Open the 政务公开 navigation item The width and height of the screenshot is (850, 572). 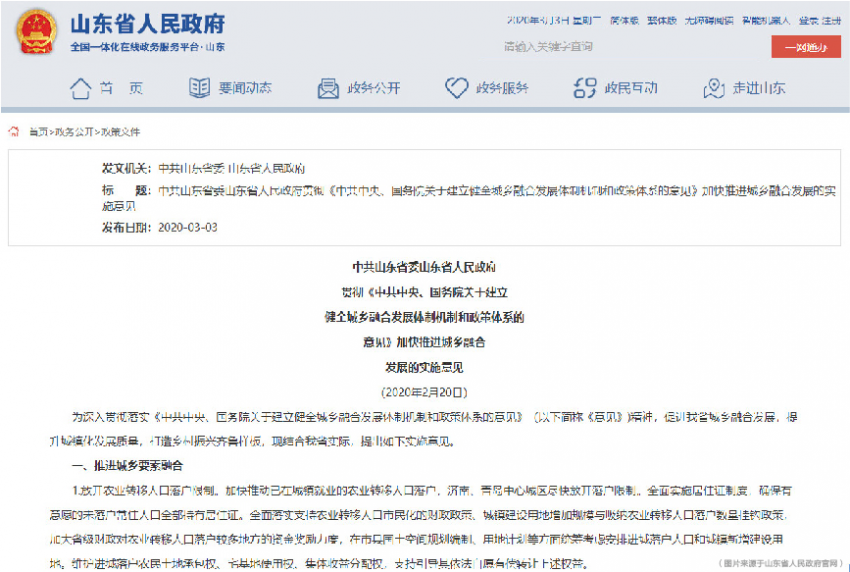tap(374, 88)
